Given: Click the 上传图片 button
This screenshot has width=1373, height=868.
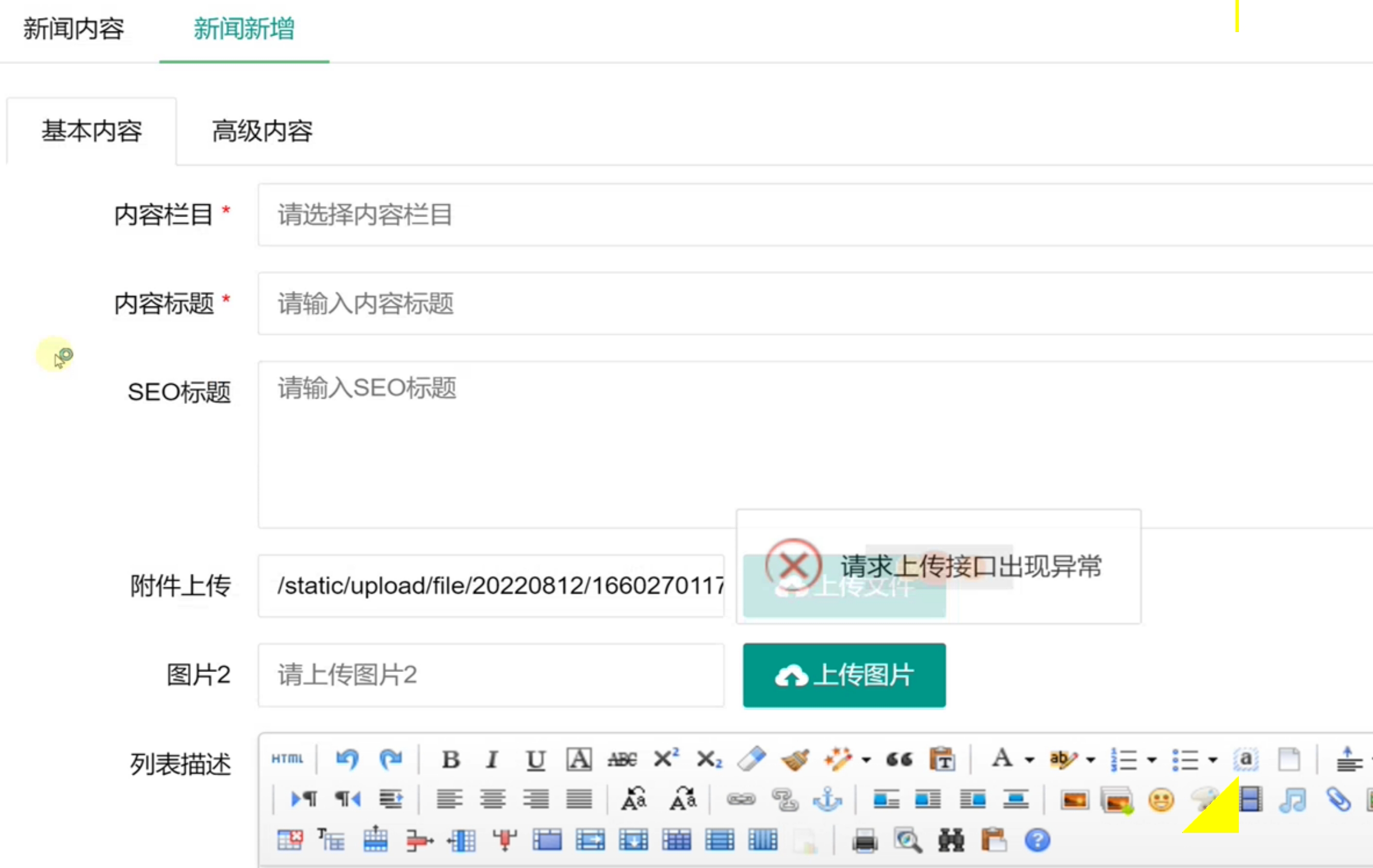Looking at the screenshot, I should click(x=844, y=675).
